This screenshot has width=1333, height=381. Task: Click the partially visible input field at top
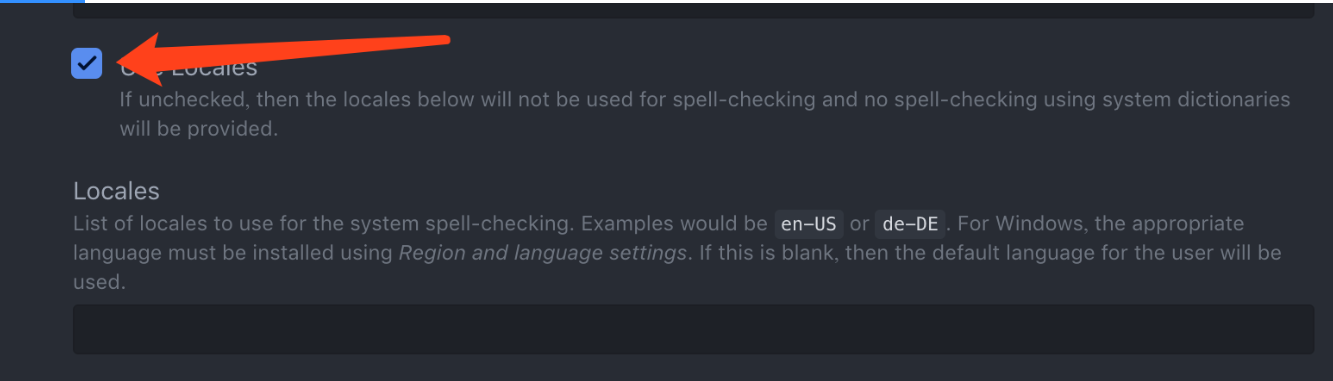click(693, 9)
